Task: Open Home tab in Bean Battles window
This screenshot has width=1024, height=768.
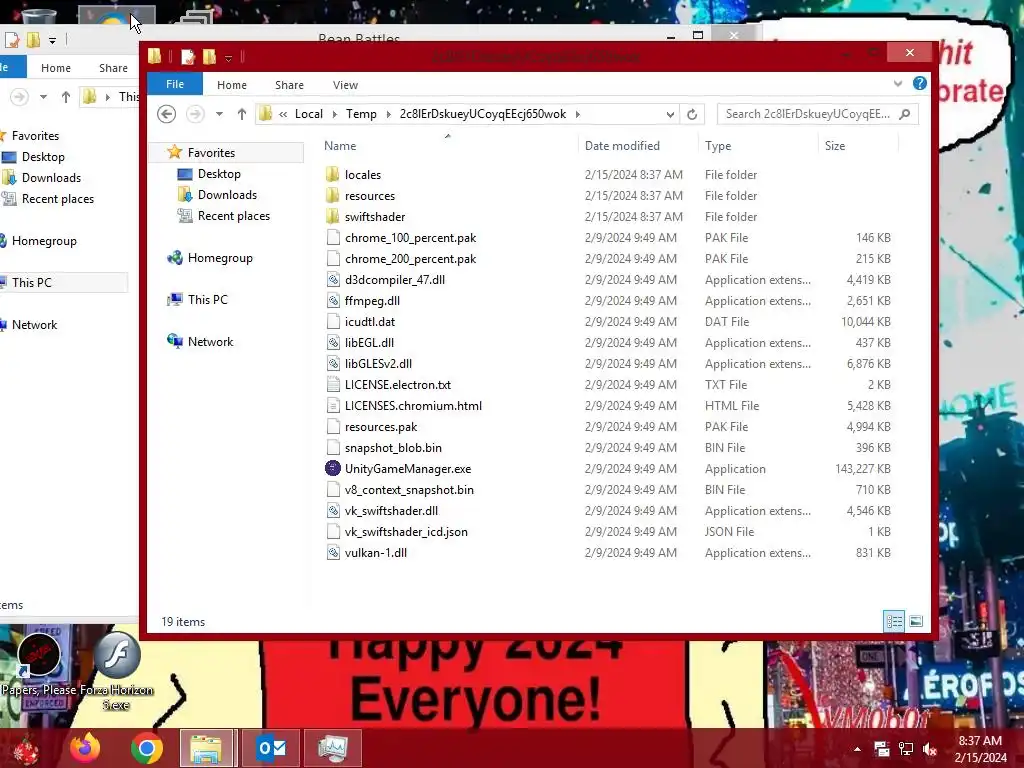Action: [56, 68]
